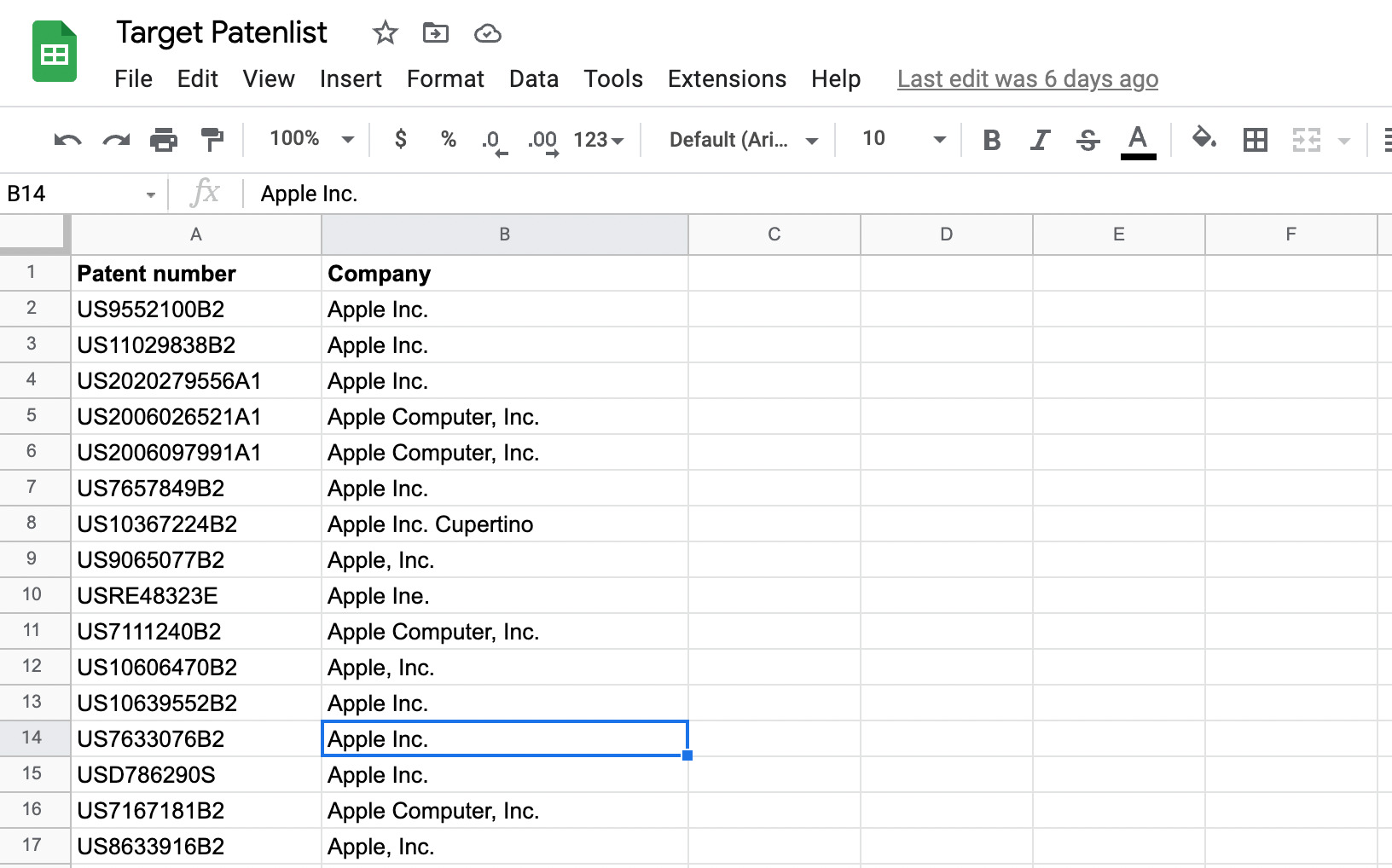The image size is (1392, 868).
Task: Check the cloud save status icon
Action: click(487, 33)
